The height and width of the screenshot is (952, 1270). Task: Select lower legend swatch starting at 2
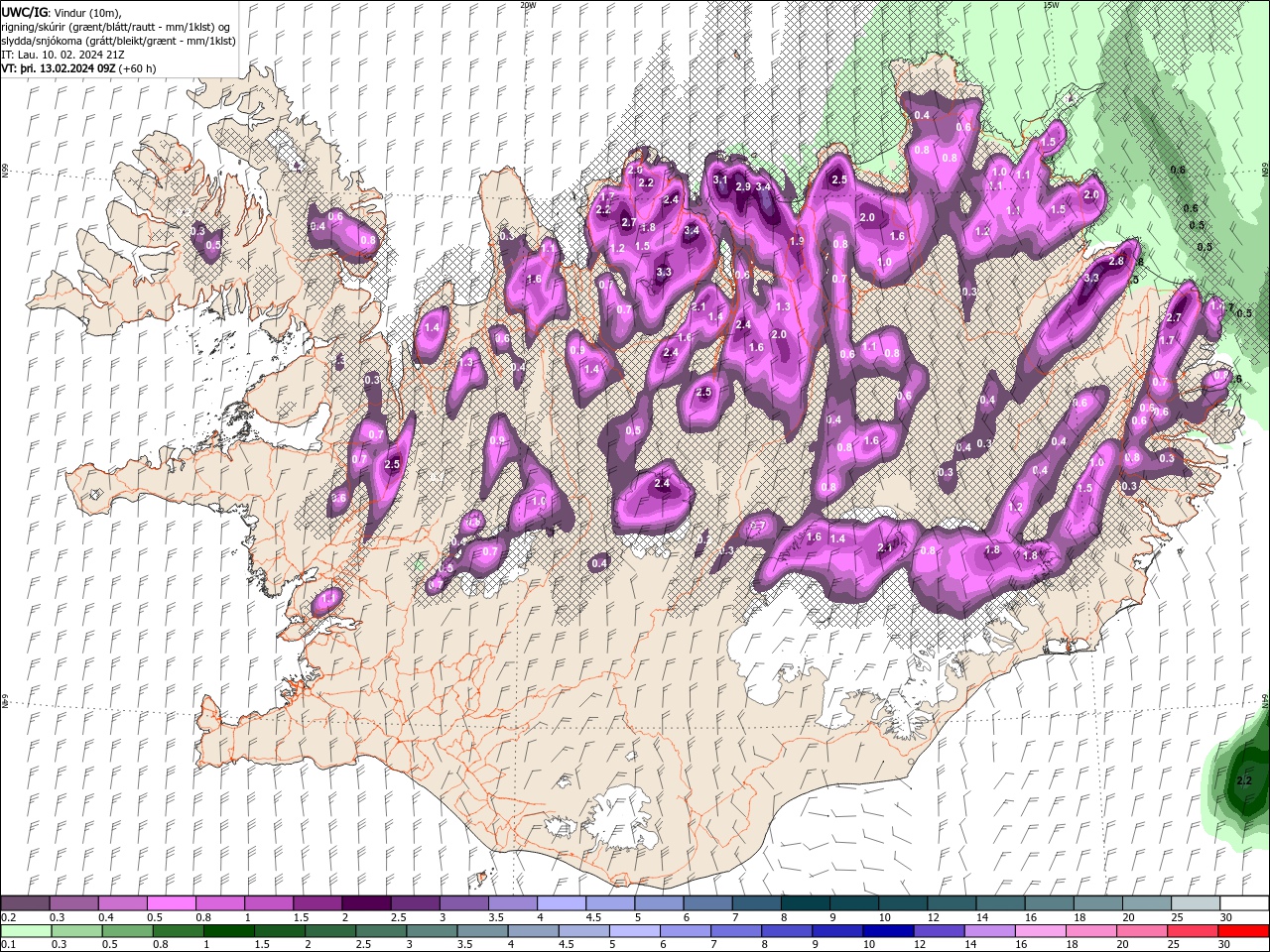tap(329, 931)
